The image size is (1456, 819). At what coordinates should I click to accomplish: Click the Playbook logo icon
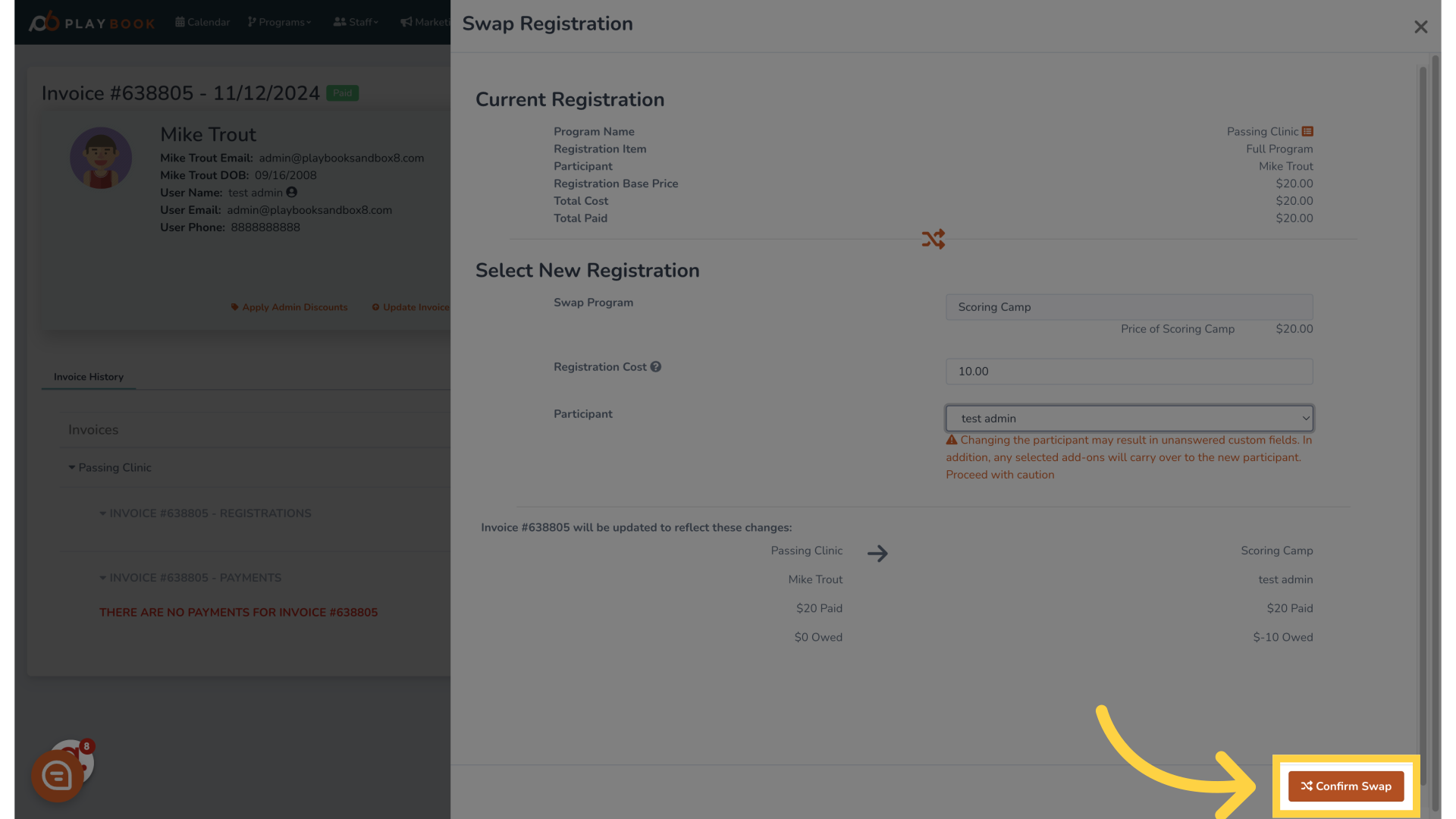[41, 20]
